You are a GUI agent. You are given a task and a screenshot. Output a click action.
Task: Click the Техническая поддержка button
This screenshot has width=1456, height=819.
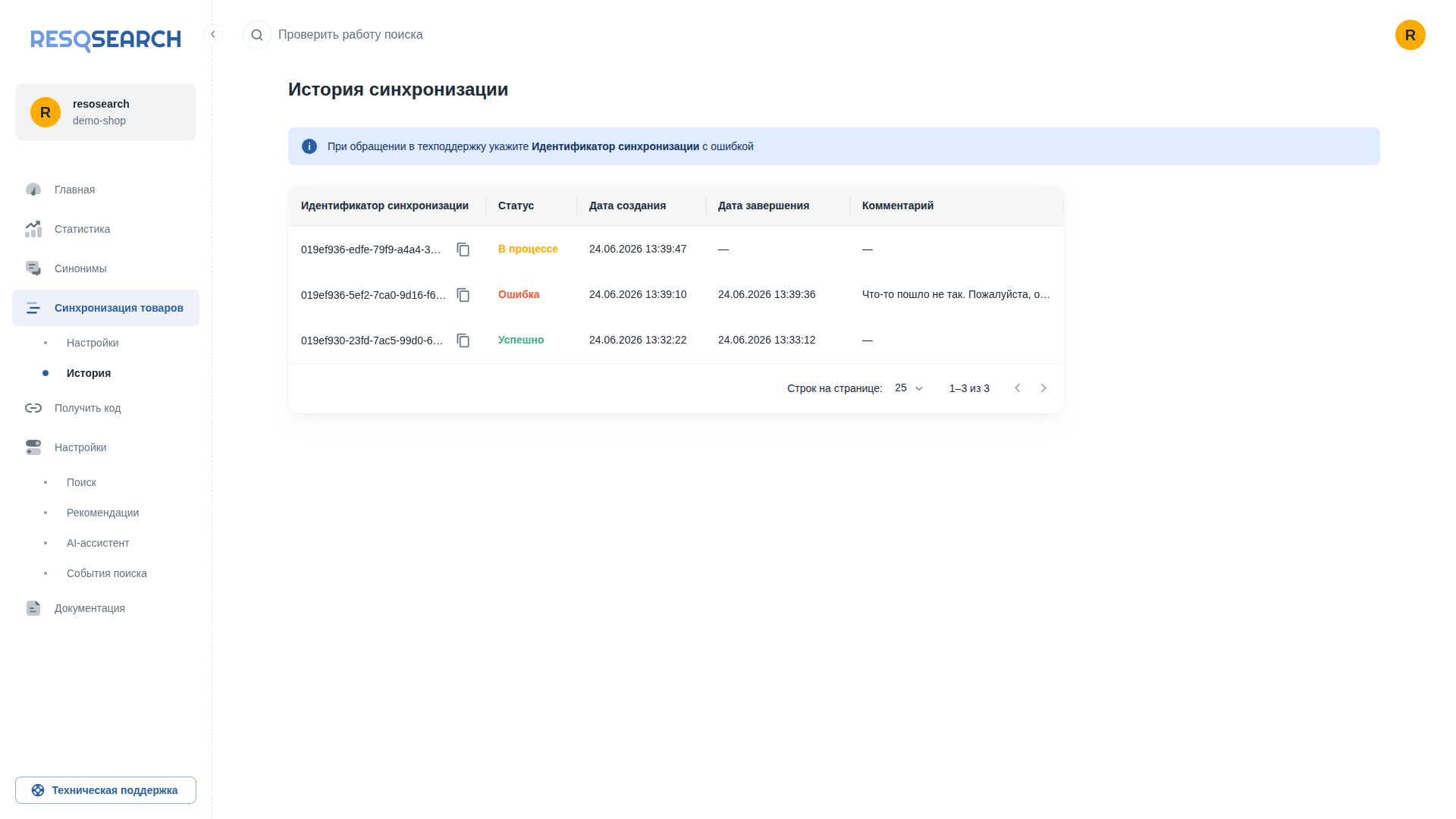(105, 790)
